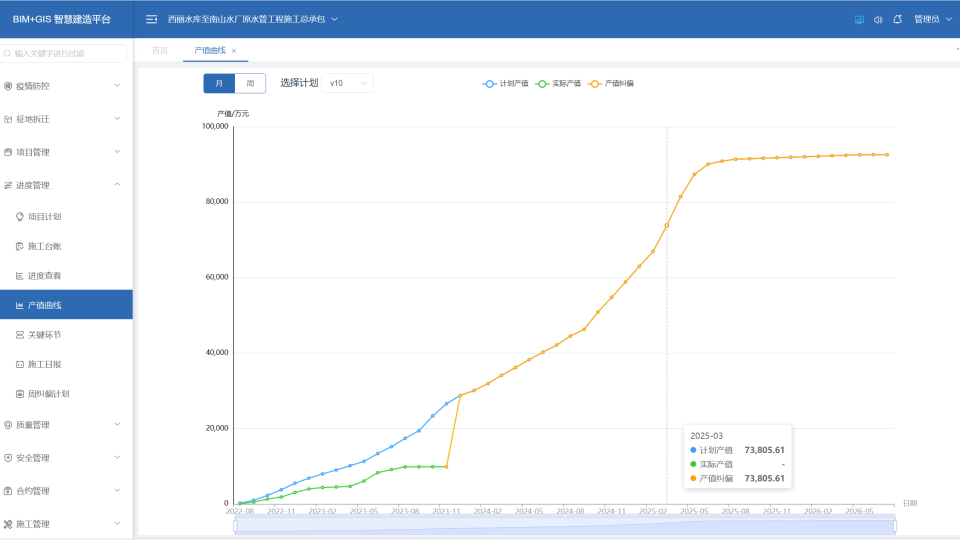Viewport: 960px width, 540px height.
Task: Open 施工台账 in the sidebar
Action: [x=44, y=246]
